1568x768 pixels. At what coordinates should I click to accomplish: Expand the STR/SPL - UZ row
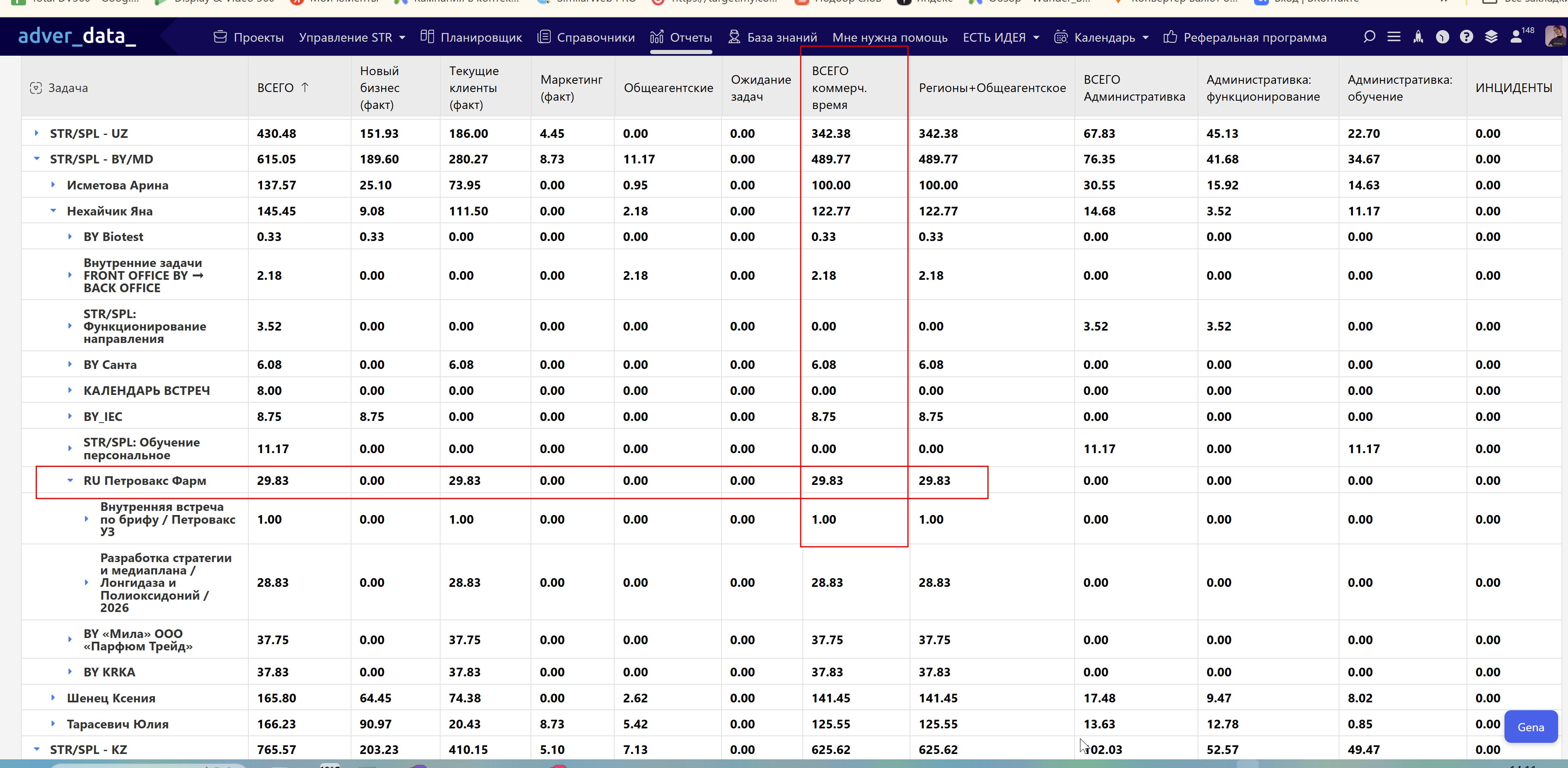coord(37,133)
